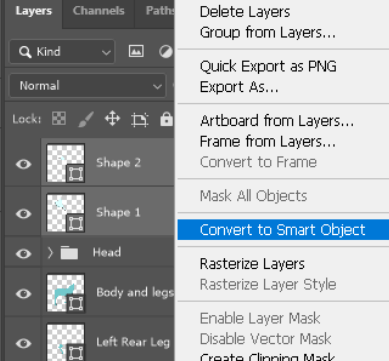The height and width of the screenshot is (361, 389).
Task: Expand the Head group chevron
Action: (x=50, y=253)
